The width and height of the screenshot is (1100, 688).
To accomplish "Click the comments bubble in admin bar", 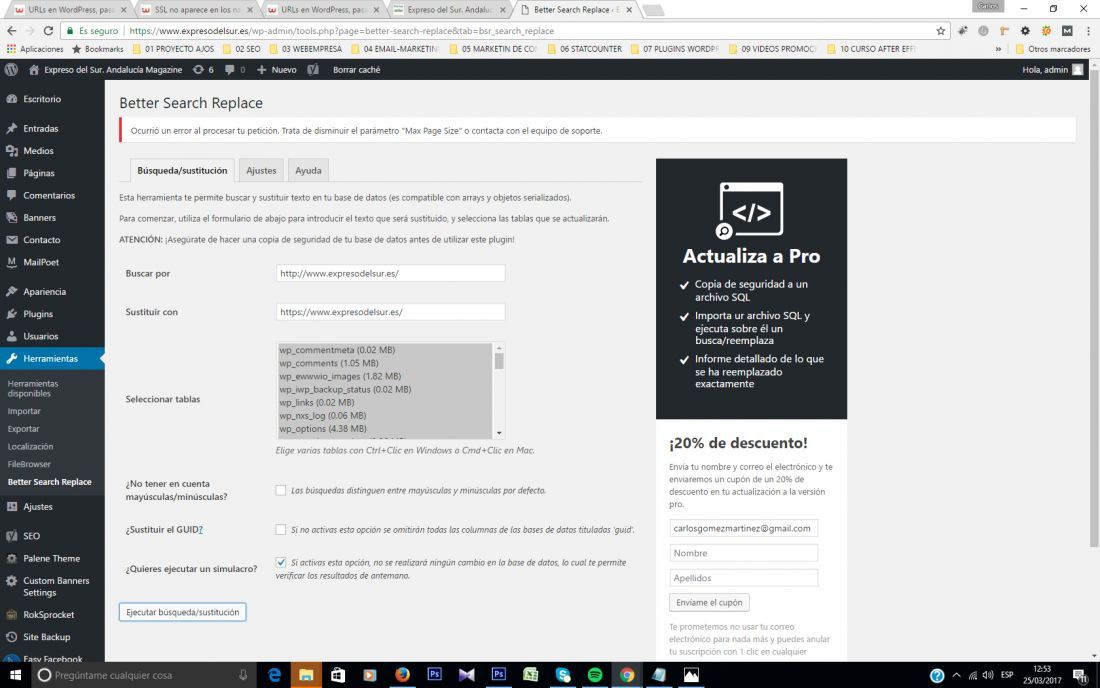I will coord(235,69).
